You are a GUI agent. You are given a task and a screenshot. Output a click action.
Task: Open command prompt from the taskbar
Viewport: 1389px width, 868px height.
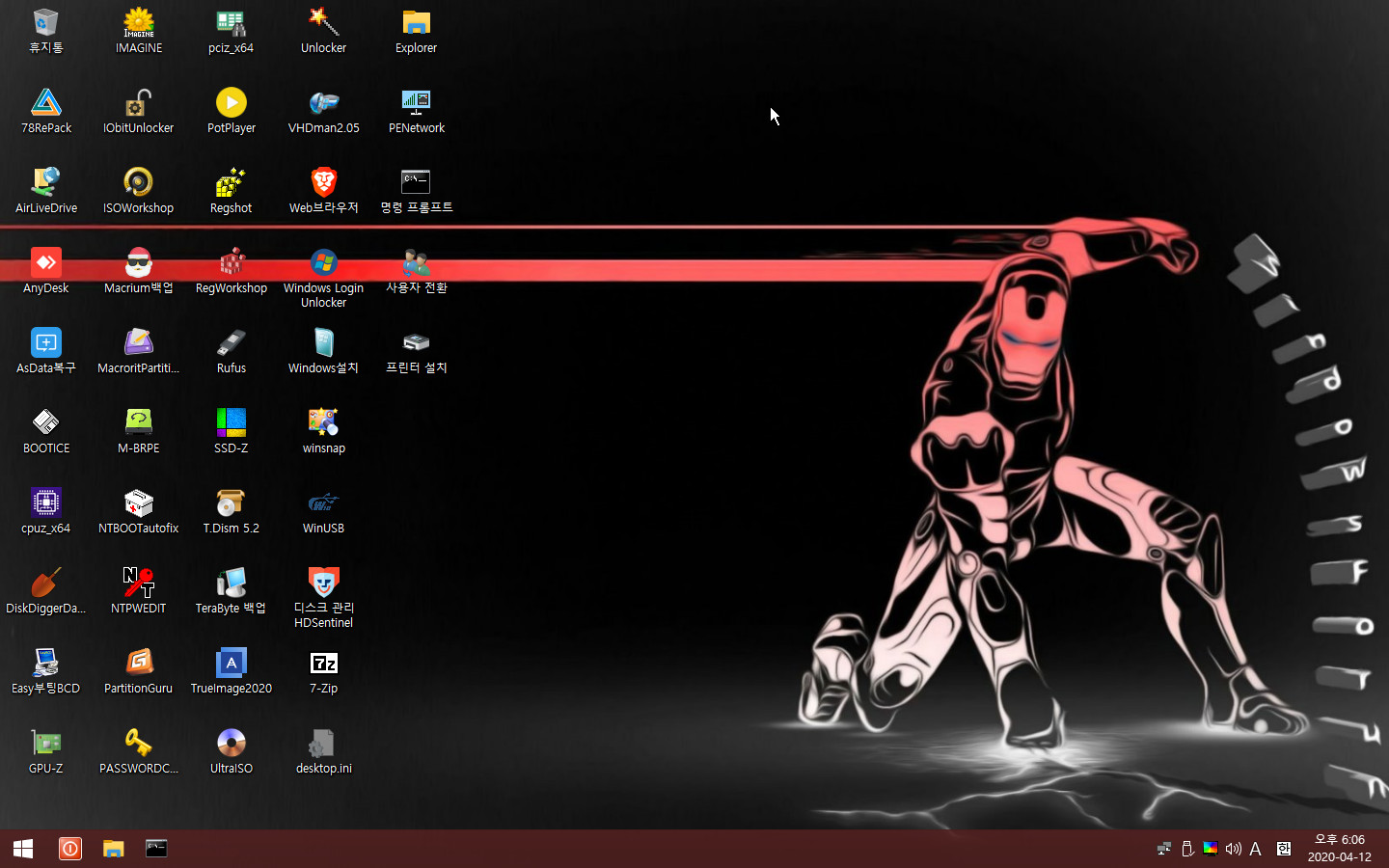pyautogui.click(x=156, y=849)
